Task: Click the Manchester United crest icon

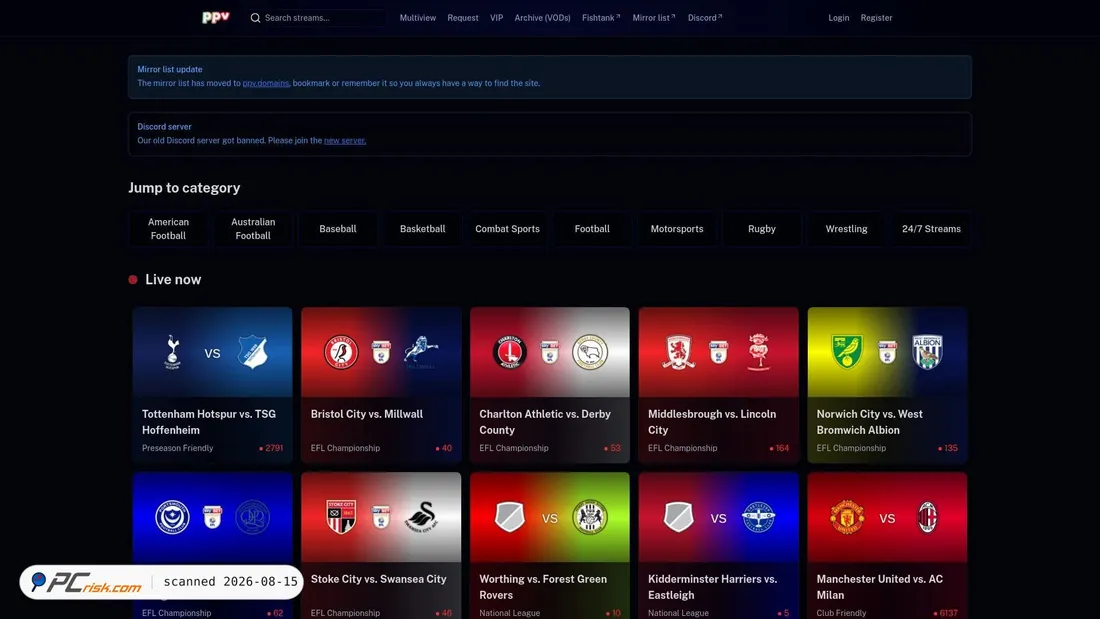Action: point(847,518)
